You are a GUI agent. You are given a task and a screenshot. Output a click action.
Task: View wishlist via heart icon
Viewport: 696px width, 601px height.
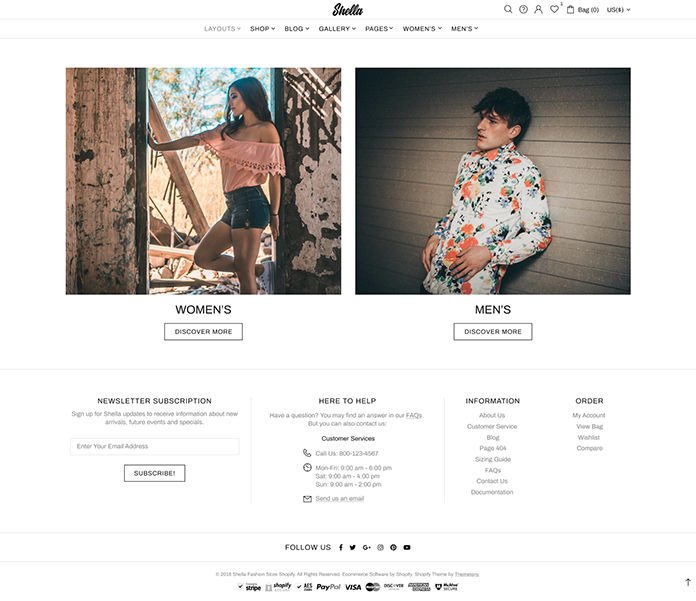(554, 9)
